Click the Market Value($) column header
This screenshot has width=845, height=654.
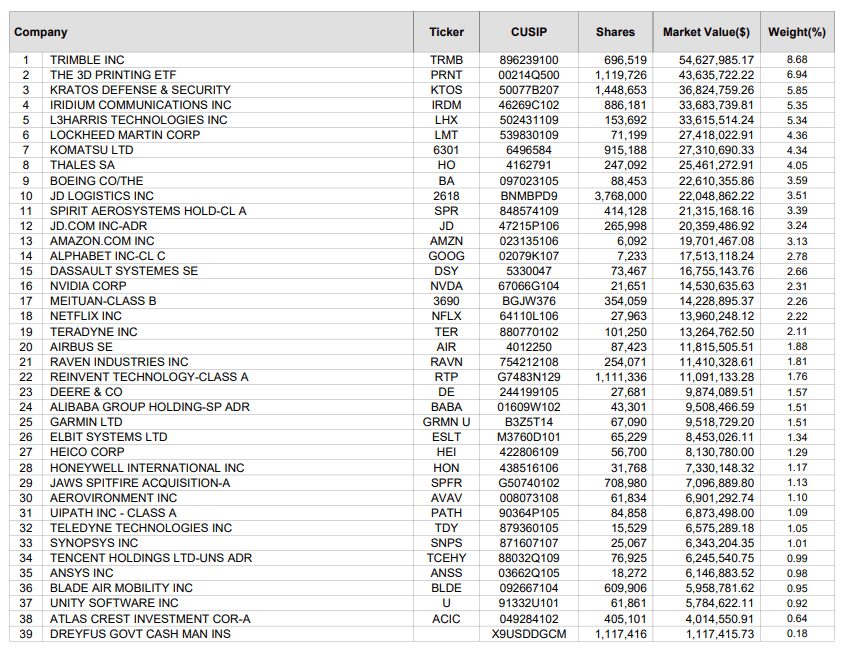tap(705, 31)
